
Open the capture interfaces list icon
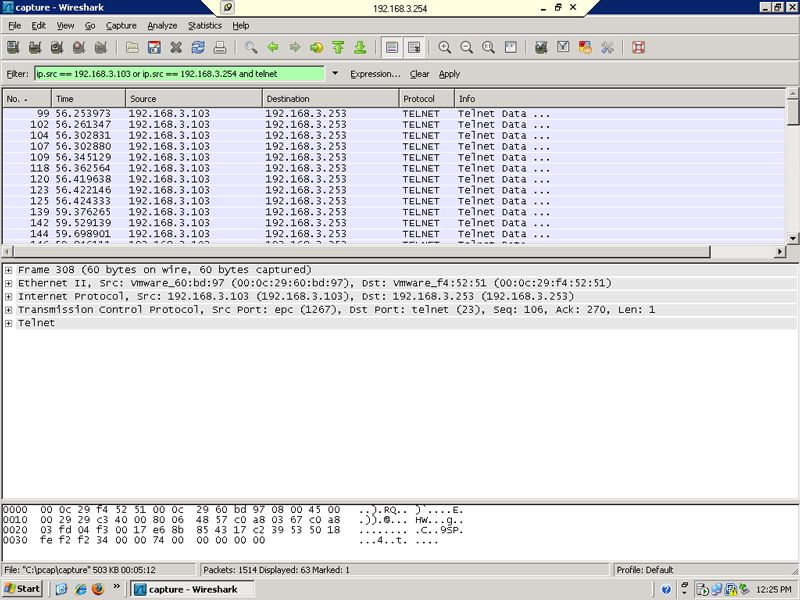click(13, 47)
